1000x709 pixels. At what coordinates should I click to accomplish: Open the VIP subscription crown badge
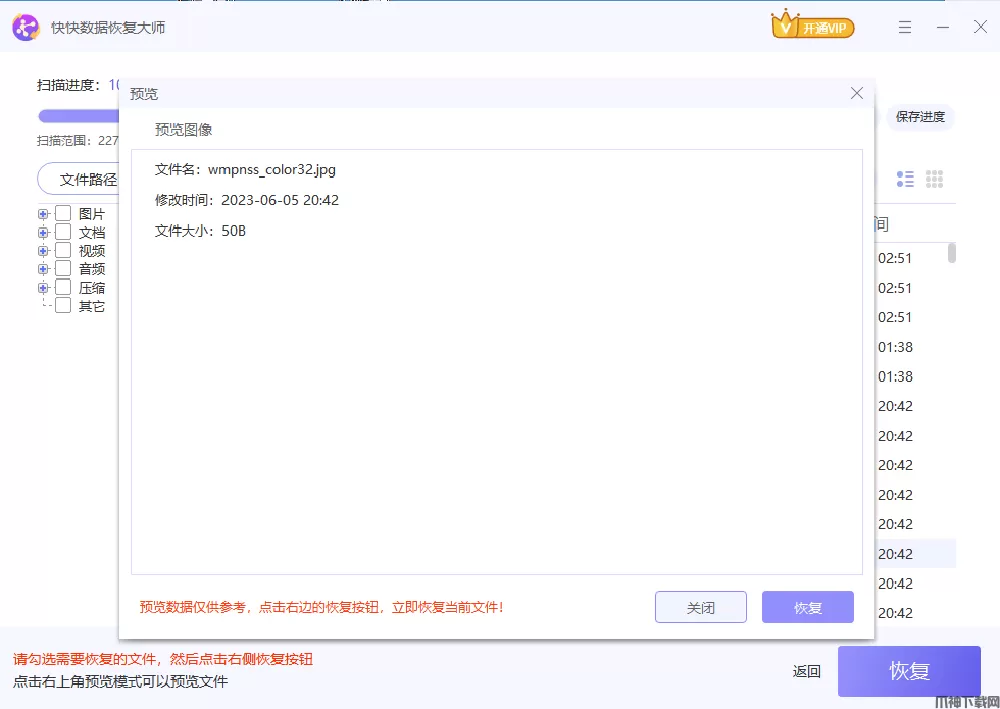812,26
